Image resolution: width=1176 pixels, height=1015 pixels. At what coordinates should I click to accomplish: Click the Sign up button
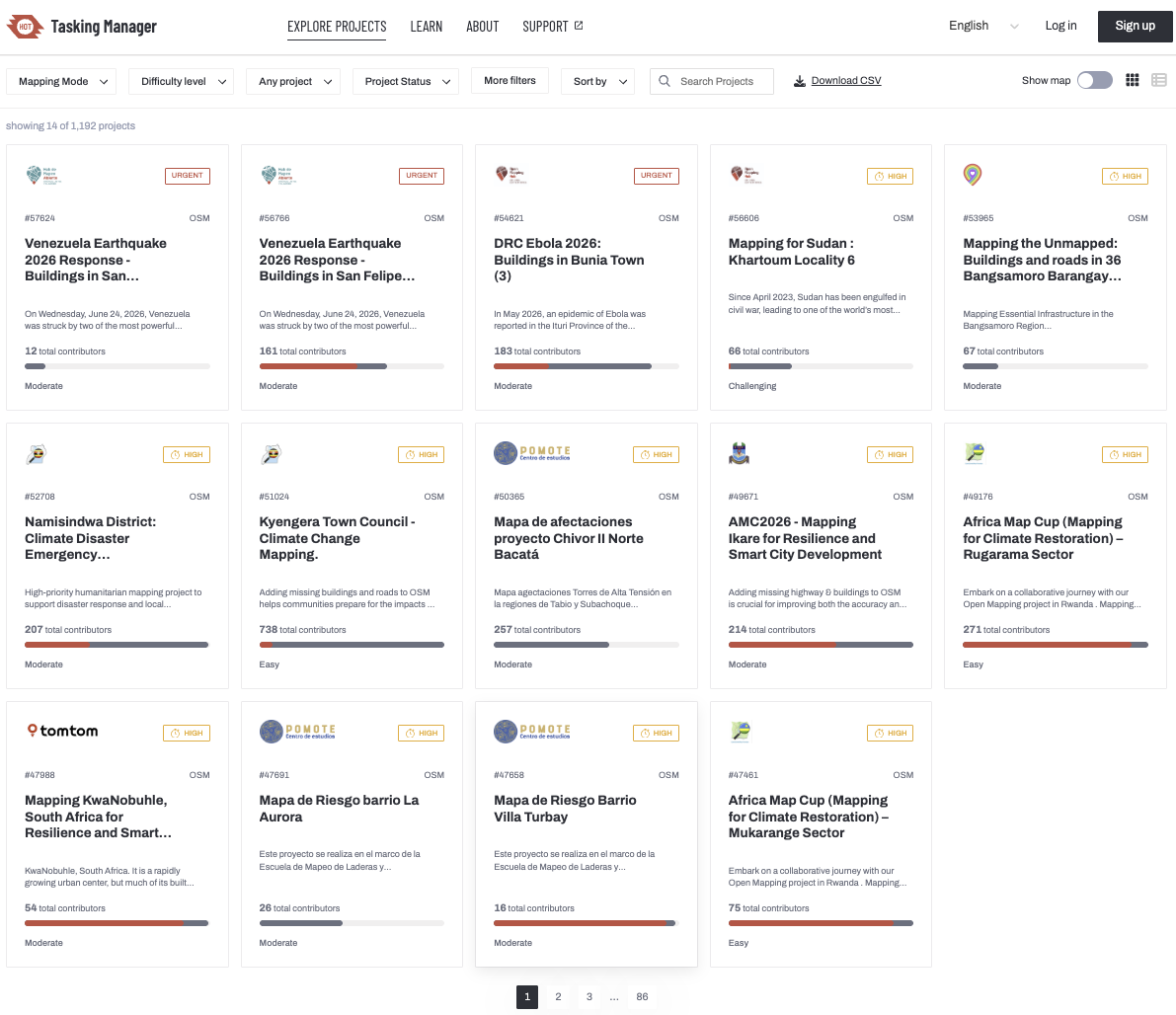coord(1135,27)
